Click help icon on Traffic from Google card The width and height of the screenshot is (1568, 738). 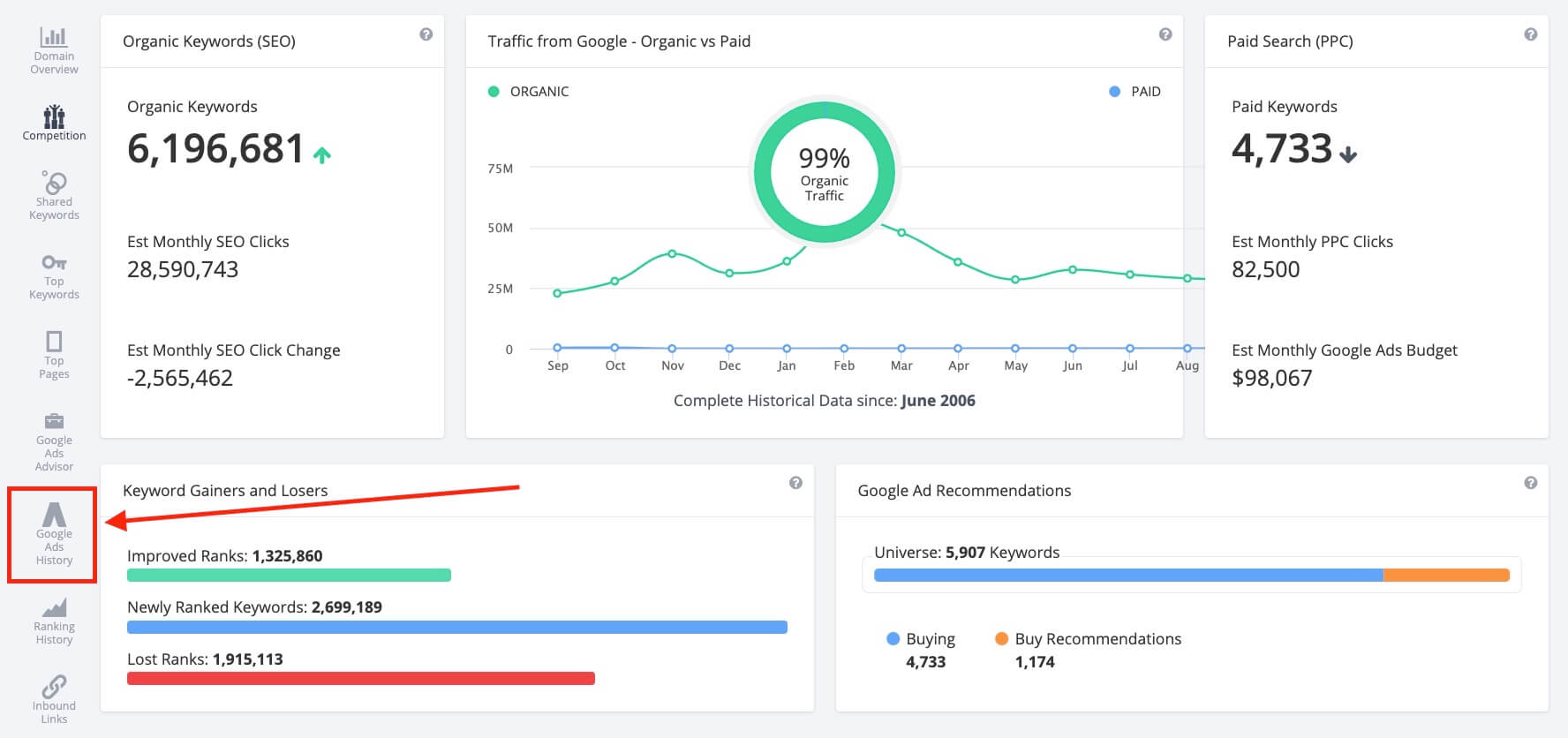[1165, 34]
